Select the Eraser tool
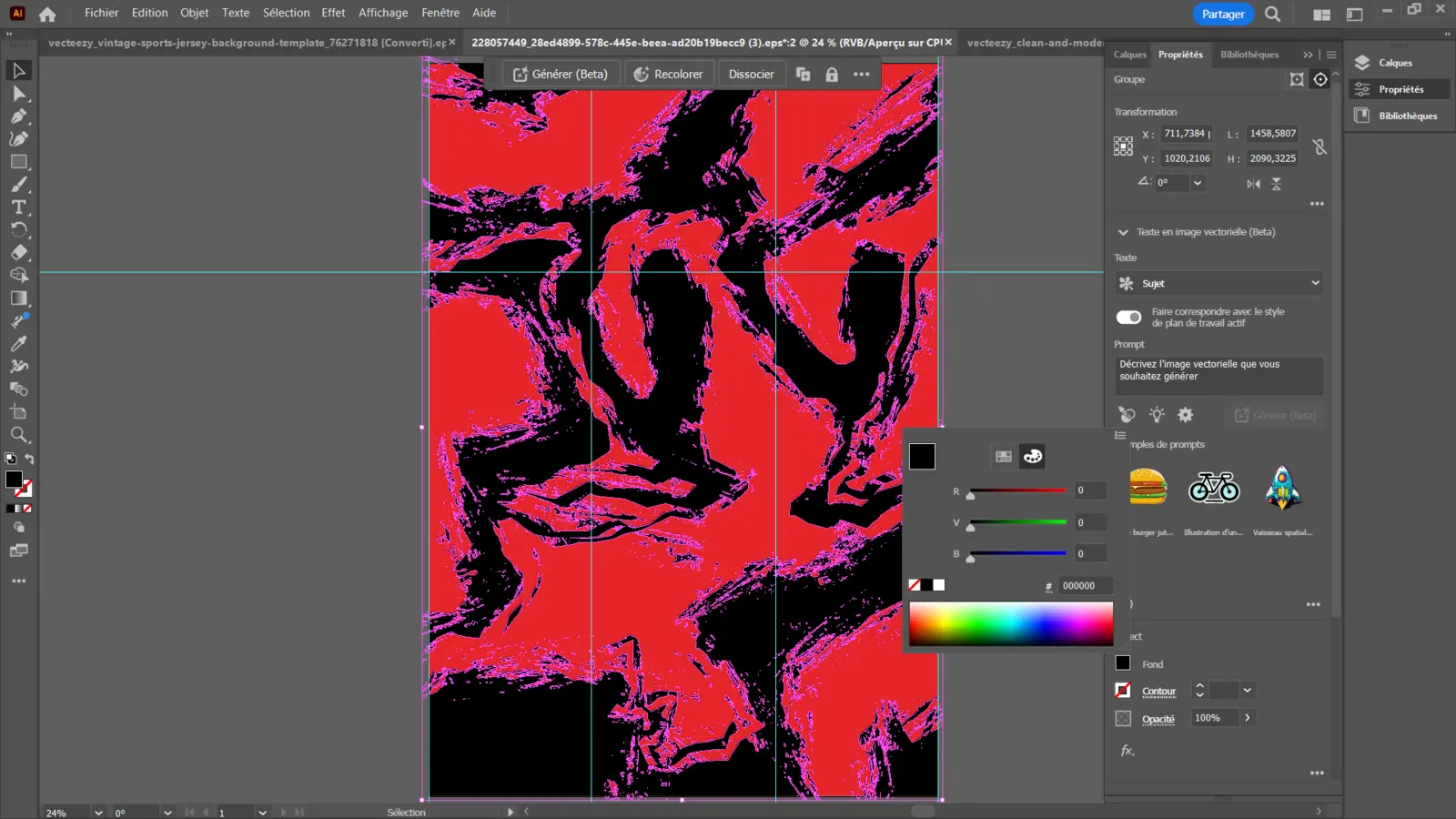 18,253
